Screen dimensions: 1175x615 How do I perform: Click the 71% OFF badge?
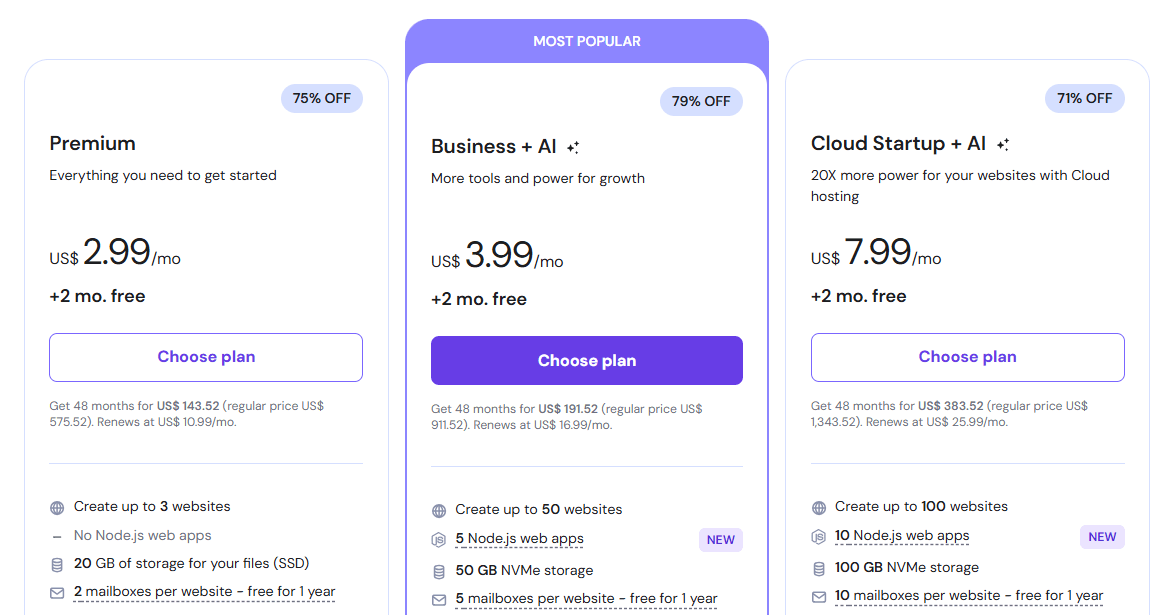point(1084,98)
